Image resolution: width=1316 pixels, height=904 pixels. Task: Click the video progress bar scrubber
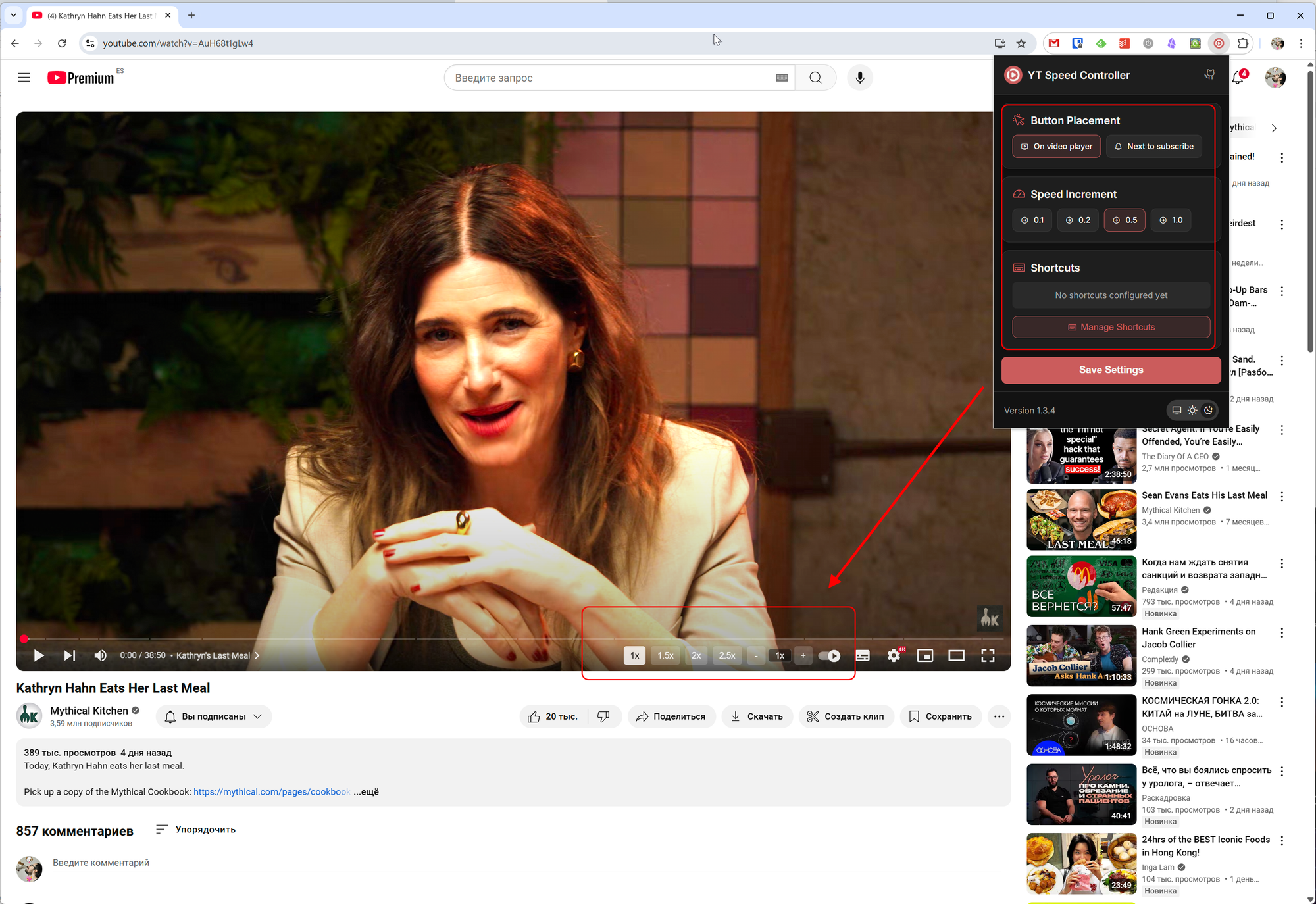pos(24,639)
